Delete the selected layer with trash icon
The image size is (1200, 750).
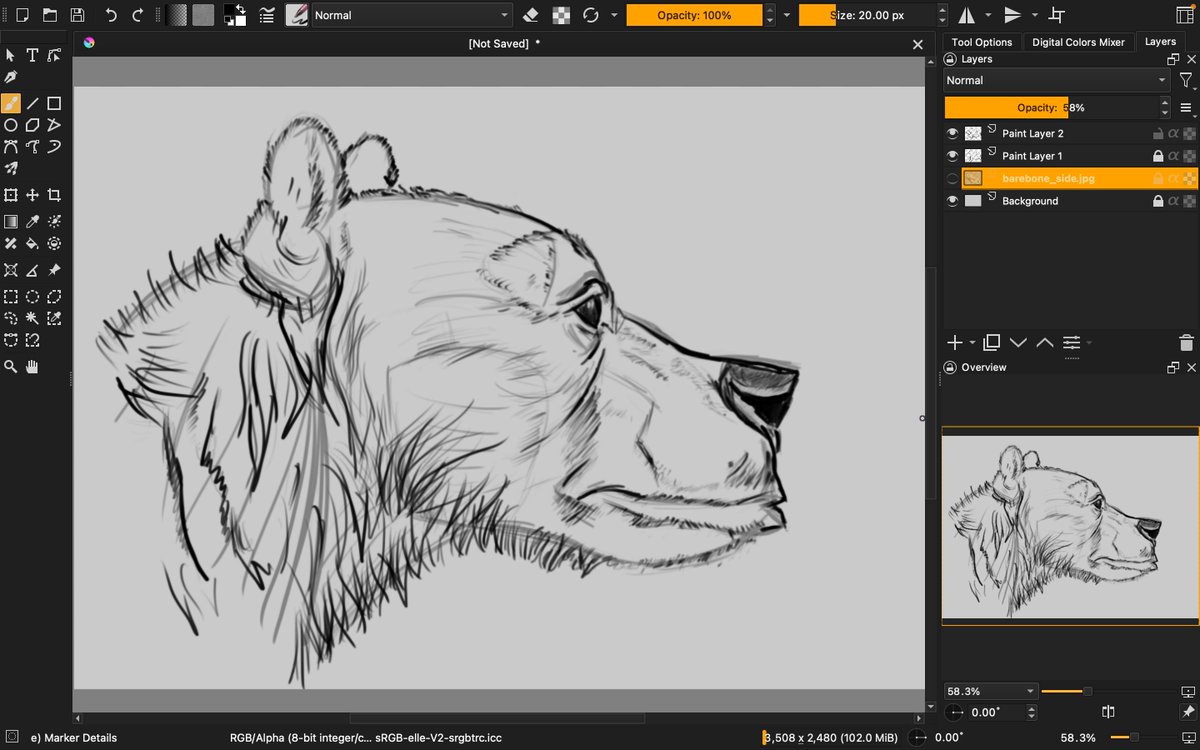[x=1186, y=342]
